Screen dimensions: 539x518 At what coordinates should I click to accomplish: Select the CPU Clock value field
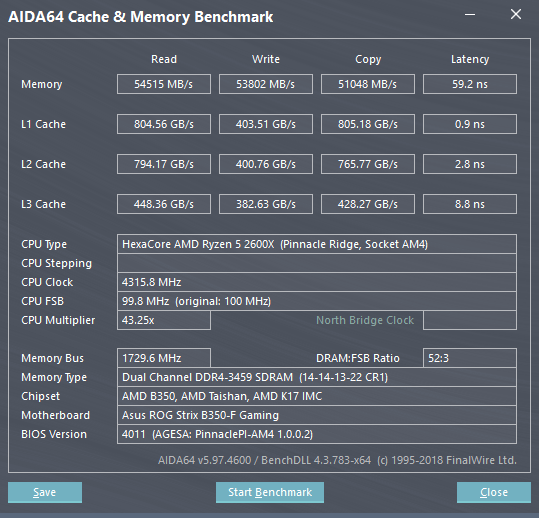pyautogui.click(x=317, y=282)
